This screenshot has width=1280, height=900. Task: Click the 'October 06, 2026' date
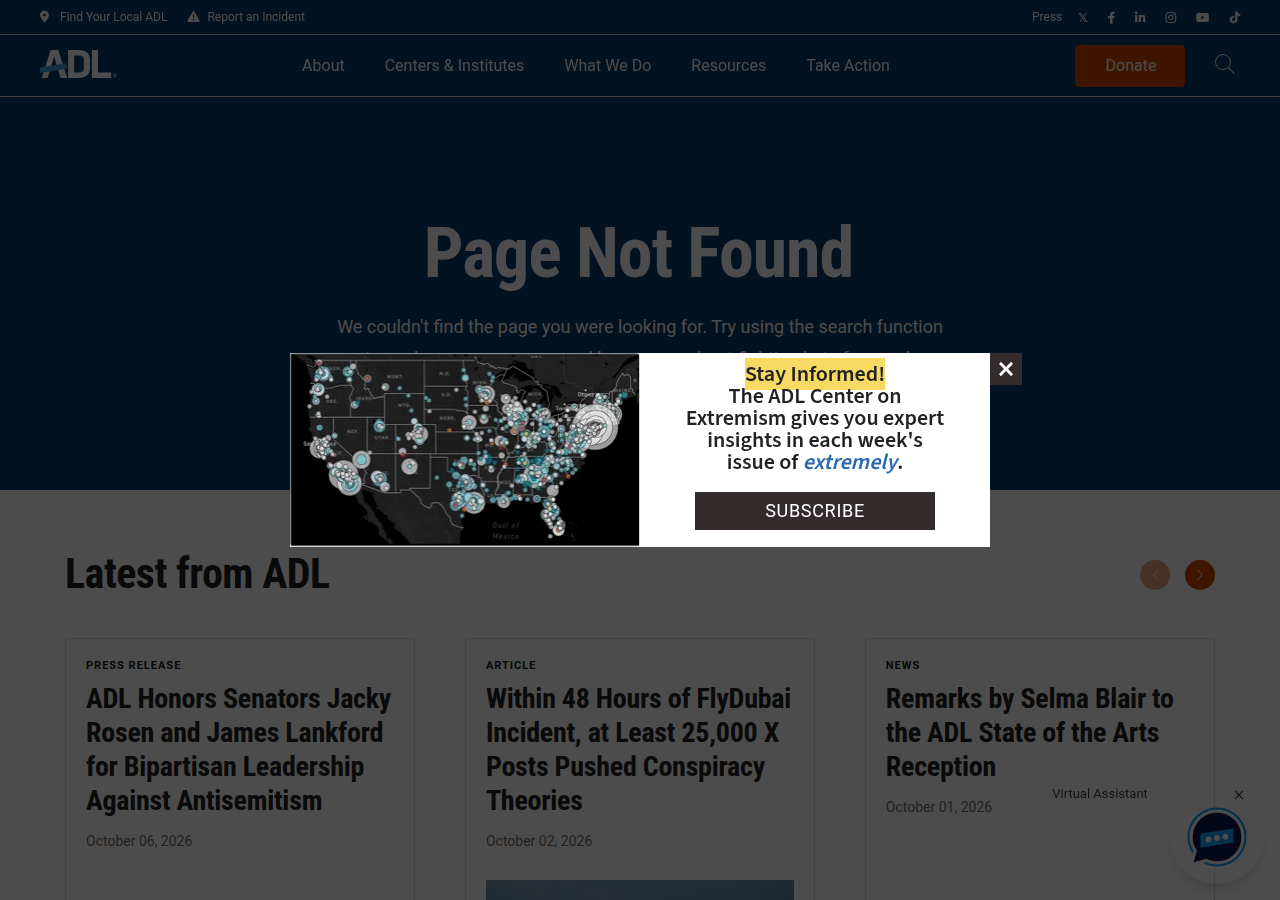pyautogui.click(x=139, y=841)
